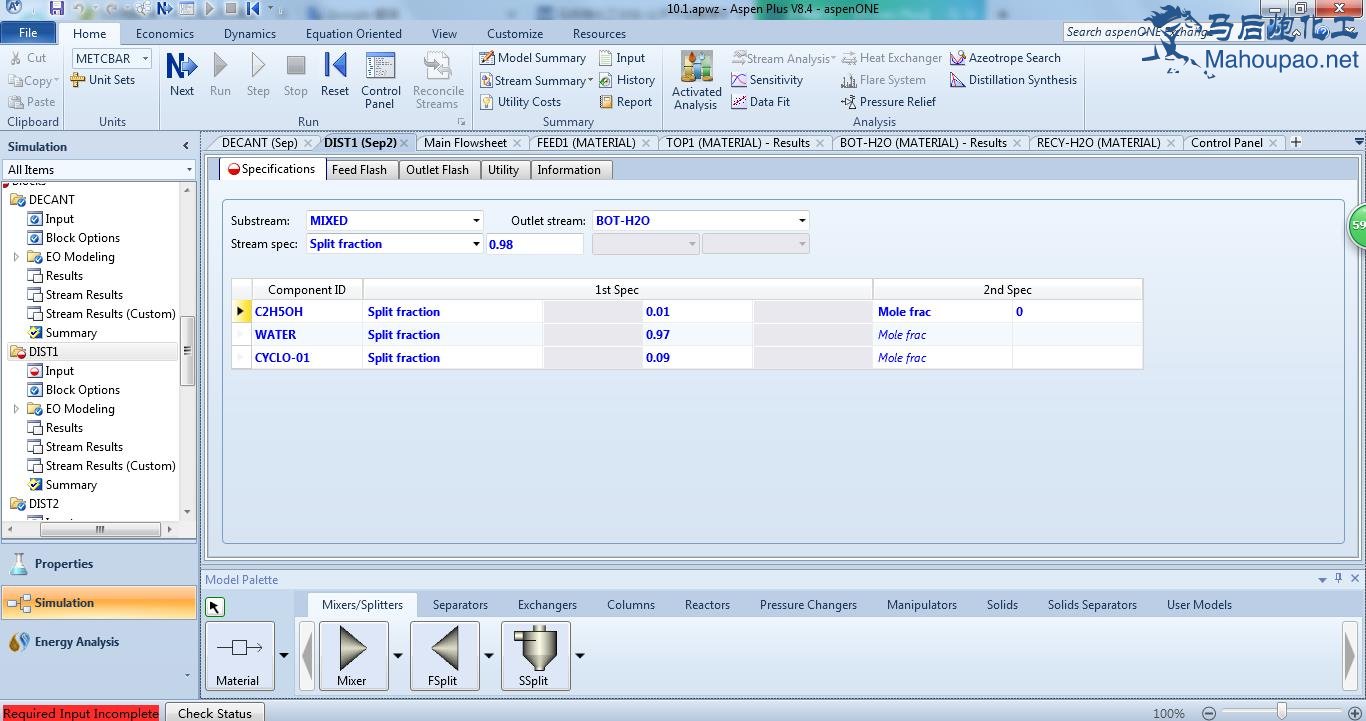The width and height of the screenshot is (1366, 721).
Task: Open Data Fit tool
Action: pos(760,102)
